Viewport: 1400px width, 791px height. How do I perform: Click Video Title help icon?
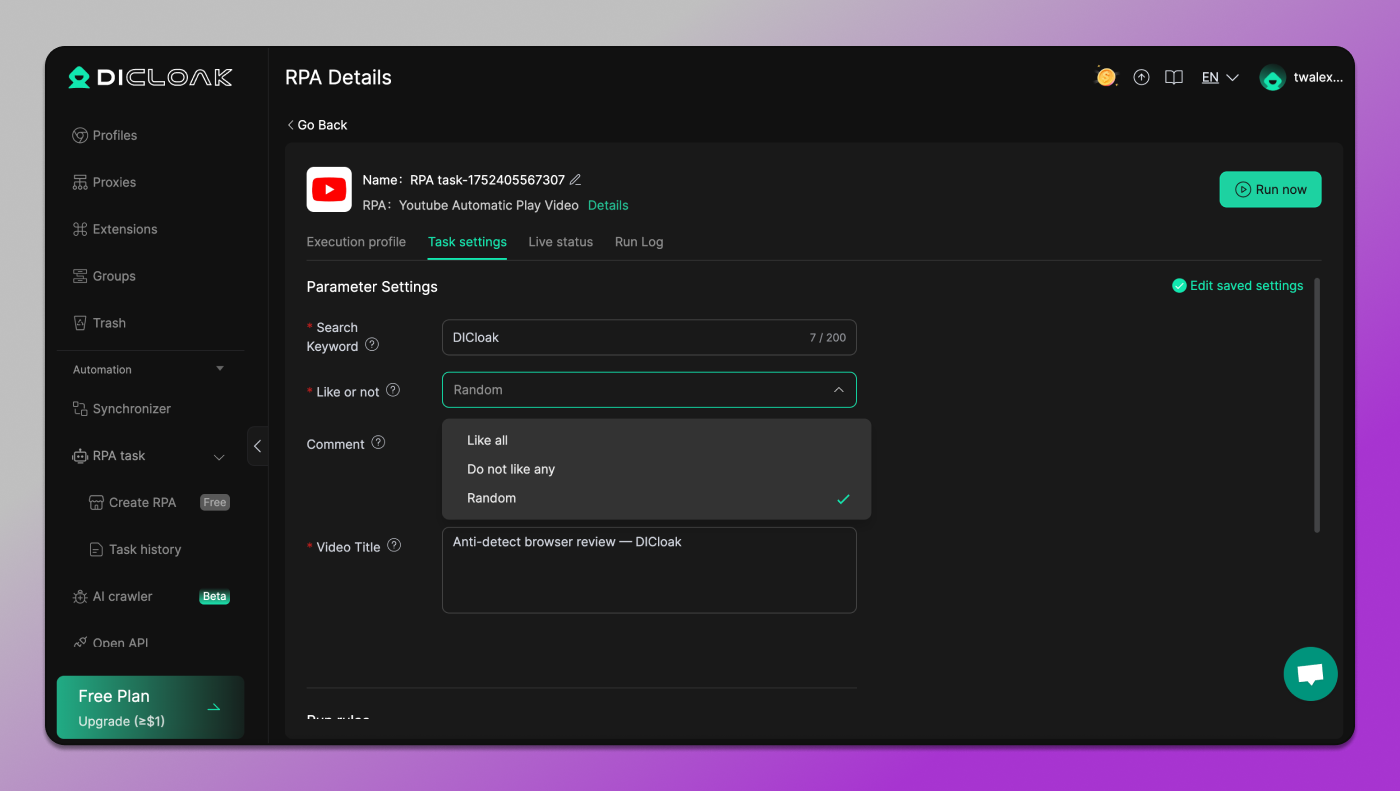[x=394, y=545]
